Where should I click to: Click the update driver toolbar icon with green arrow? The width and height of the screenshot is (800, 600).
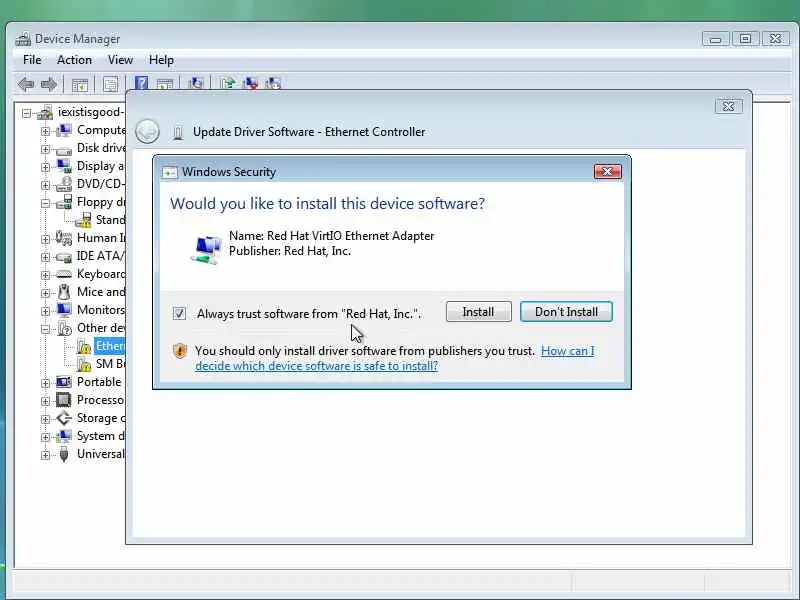click(227, 83)
